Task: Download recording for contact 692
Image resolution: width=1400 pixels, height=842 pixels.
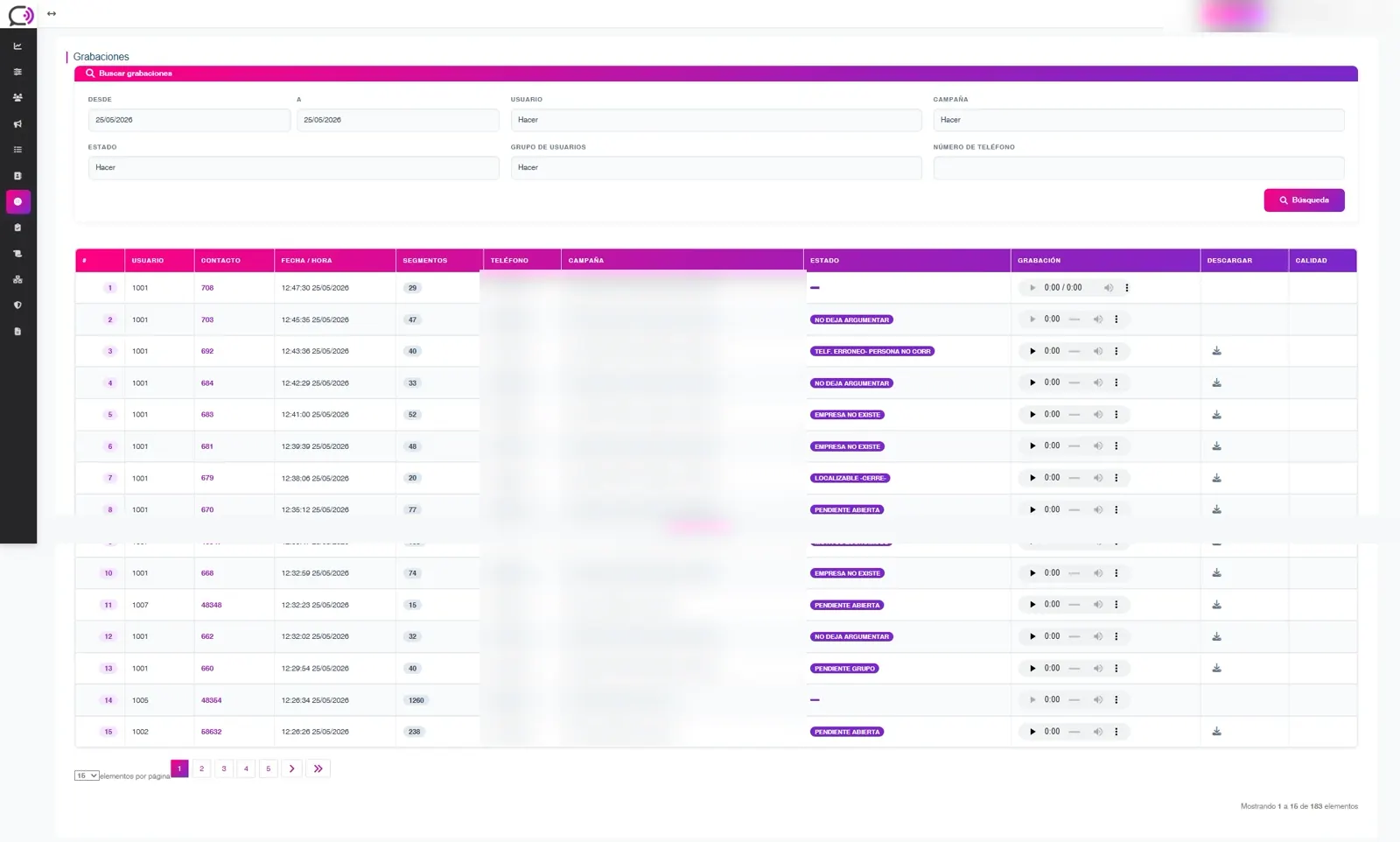Action: (x=1216, y=351)
